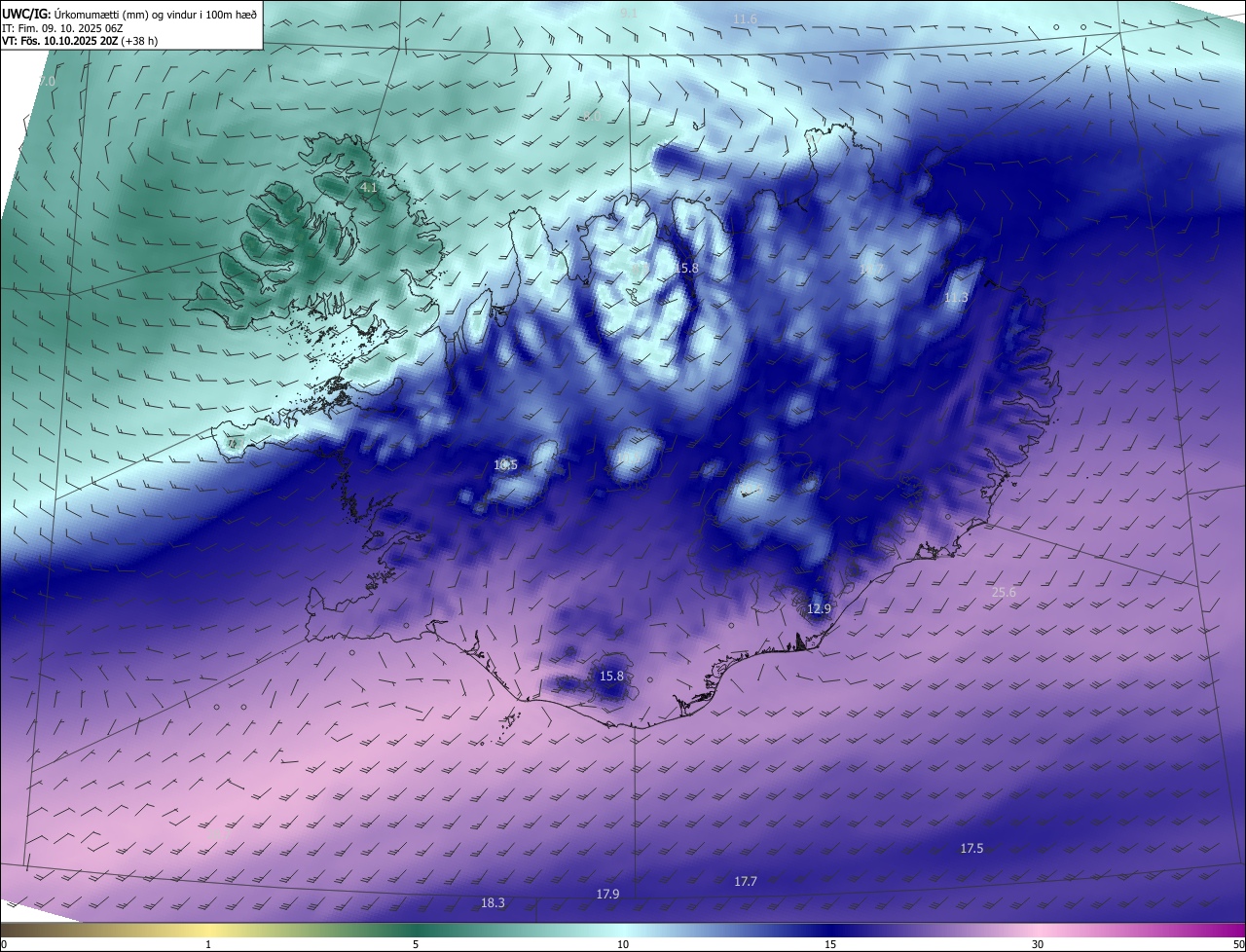Click the precipitation colour scale bar
The height and width of the screenshot is (952, 1246).
pyautogui.click(x=623, y=931)
